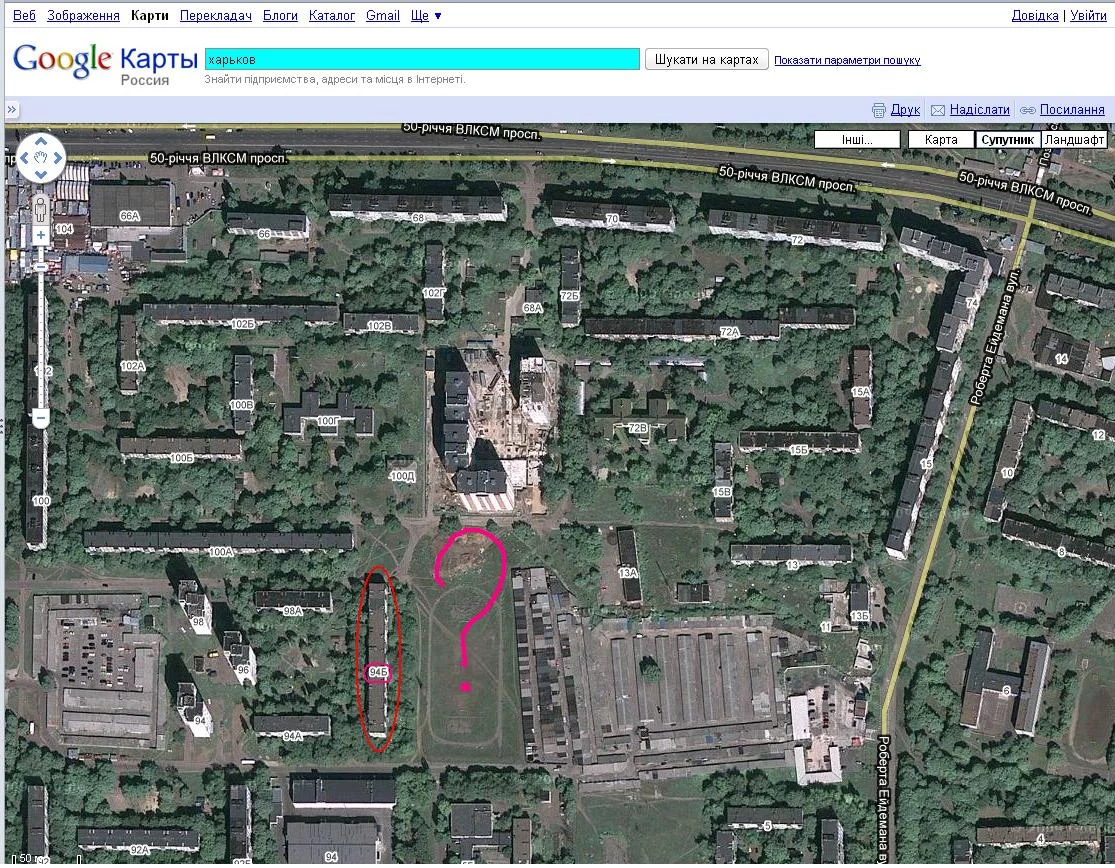The image size is (1115, 868).
Task: Click building label 100Б on map
Action: [x=182, y=458]
